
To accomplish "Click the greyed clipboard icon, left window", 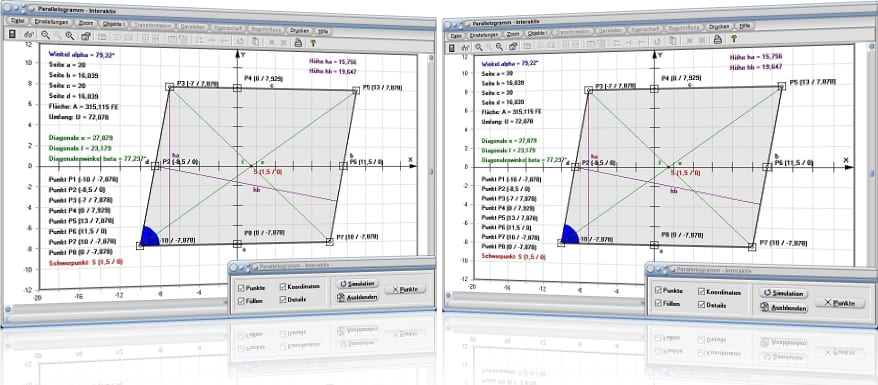I will click(255, 41).
